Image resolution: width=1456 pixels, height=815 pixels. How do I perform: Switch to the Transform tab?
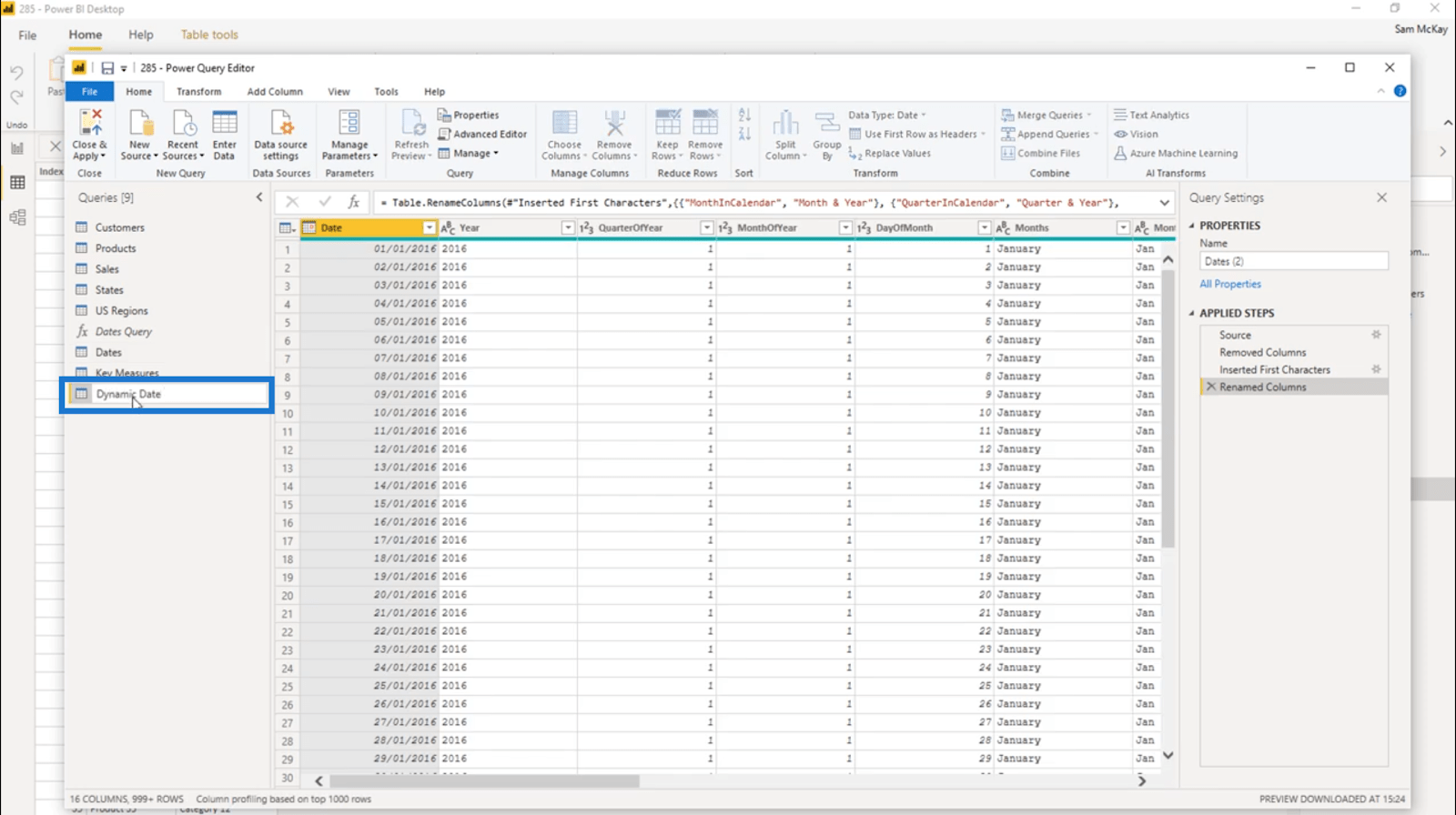198,92
